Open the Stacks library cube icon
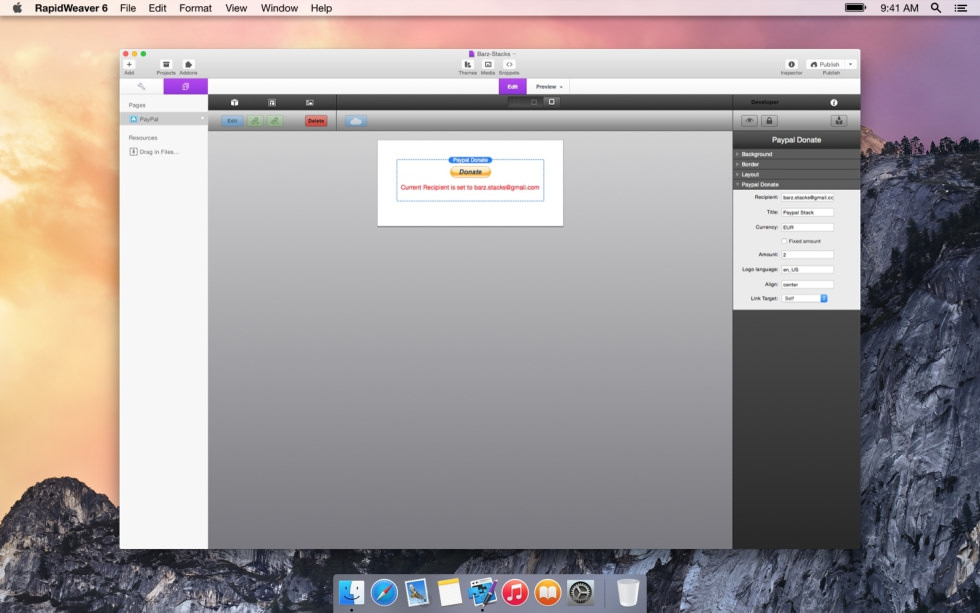Viewport: 980px width, 613px height. click(234, 102)
